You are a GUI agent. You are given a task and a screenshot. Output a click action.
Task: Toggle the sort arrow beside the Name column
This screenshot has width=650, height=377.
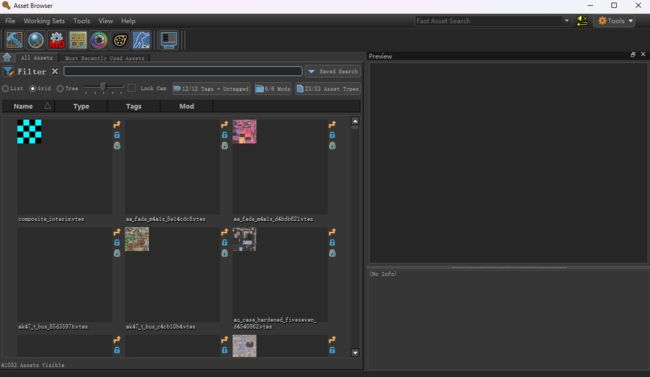coord(47,106)
